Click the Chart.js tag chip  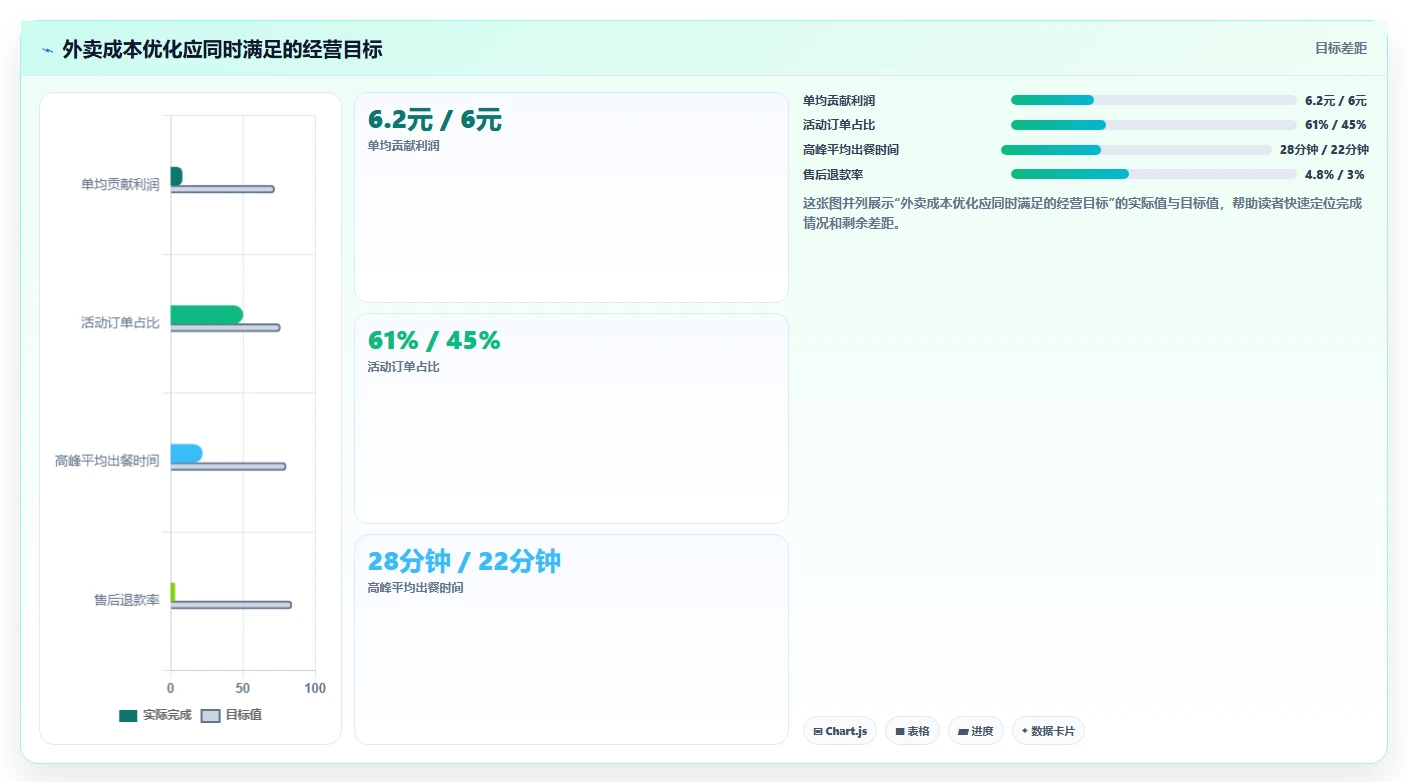(840, 731)
